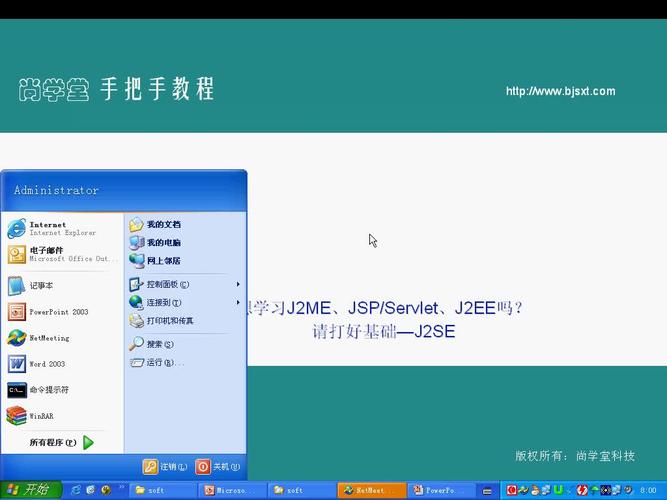Launch 记事本 from the Start menu
Screen dimensions: 667x500
pos(62,286)
